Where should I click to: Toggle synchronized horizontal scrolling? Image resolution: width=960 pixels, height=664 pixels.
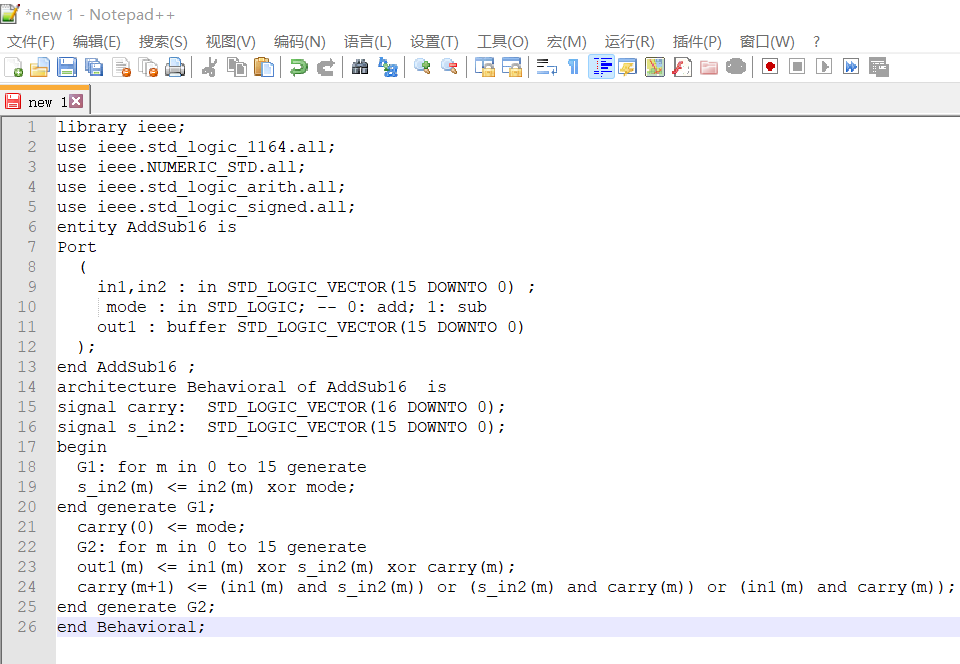tap(511, 67)
